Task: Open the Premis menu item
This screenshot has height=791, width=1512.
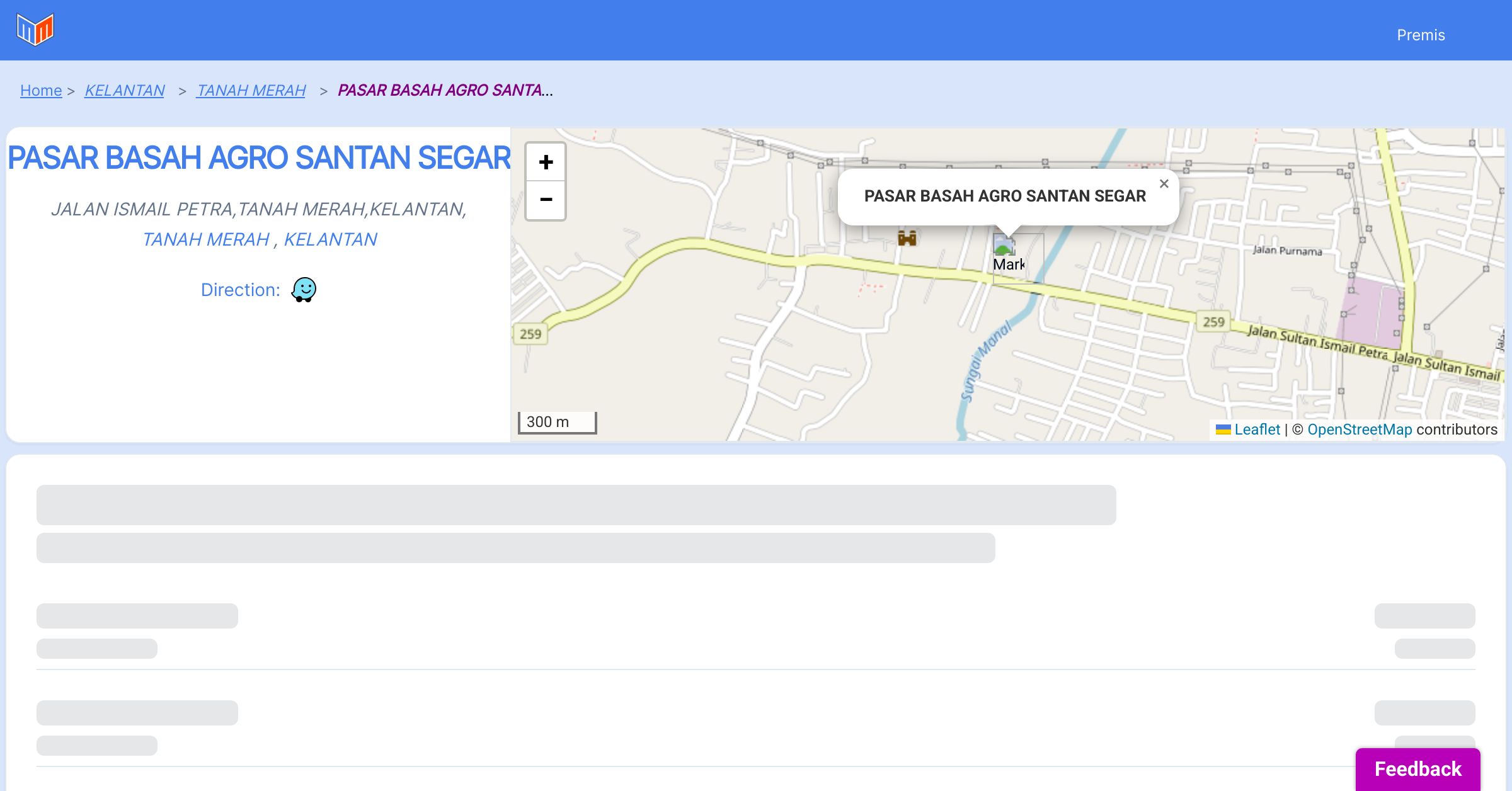Action: 1421,35
